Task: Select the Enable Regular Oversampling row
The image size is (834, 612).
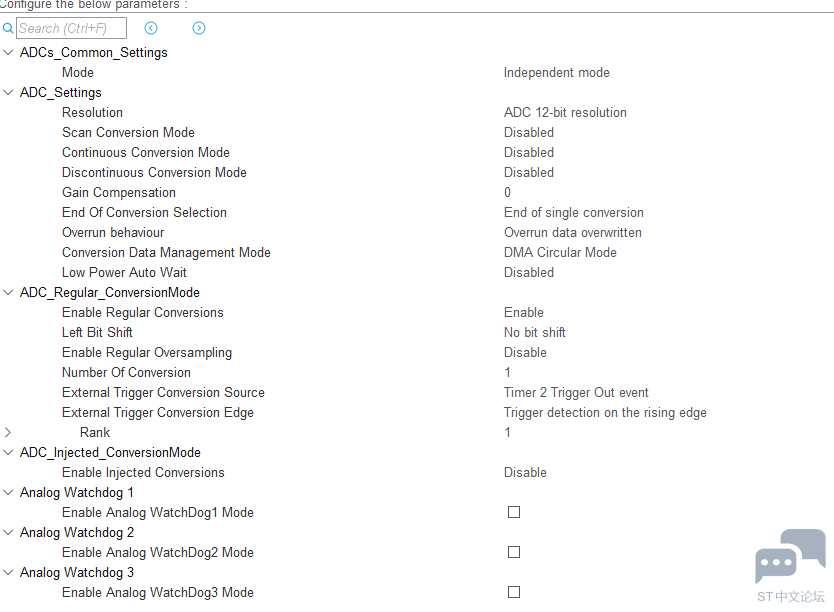Action: (417, 353)
